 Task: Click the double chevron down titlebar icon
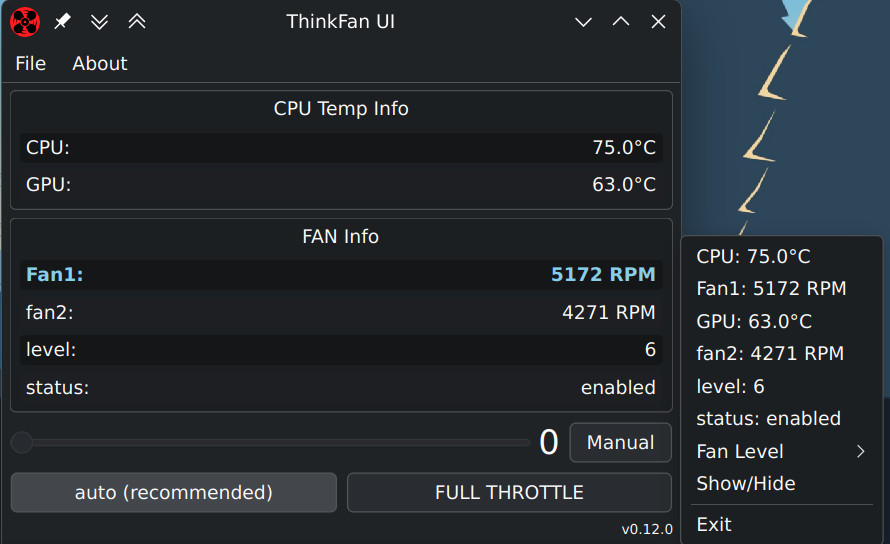click(x=99, y=21)
